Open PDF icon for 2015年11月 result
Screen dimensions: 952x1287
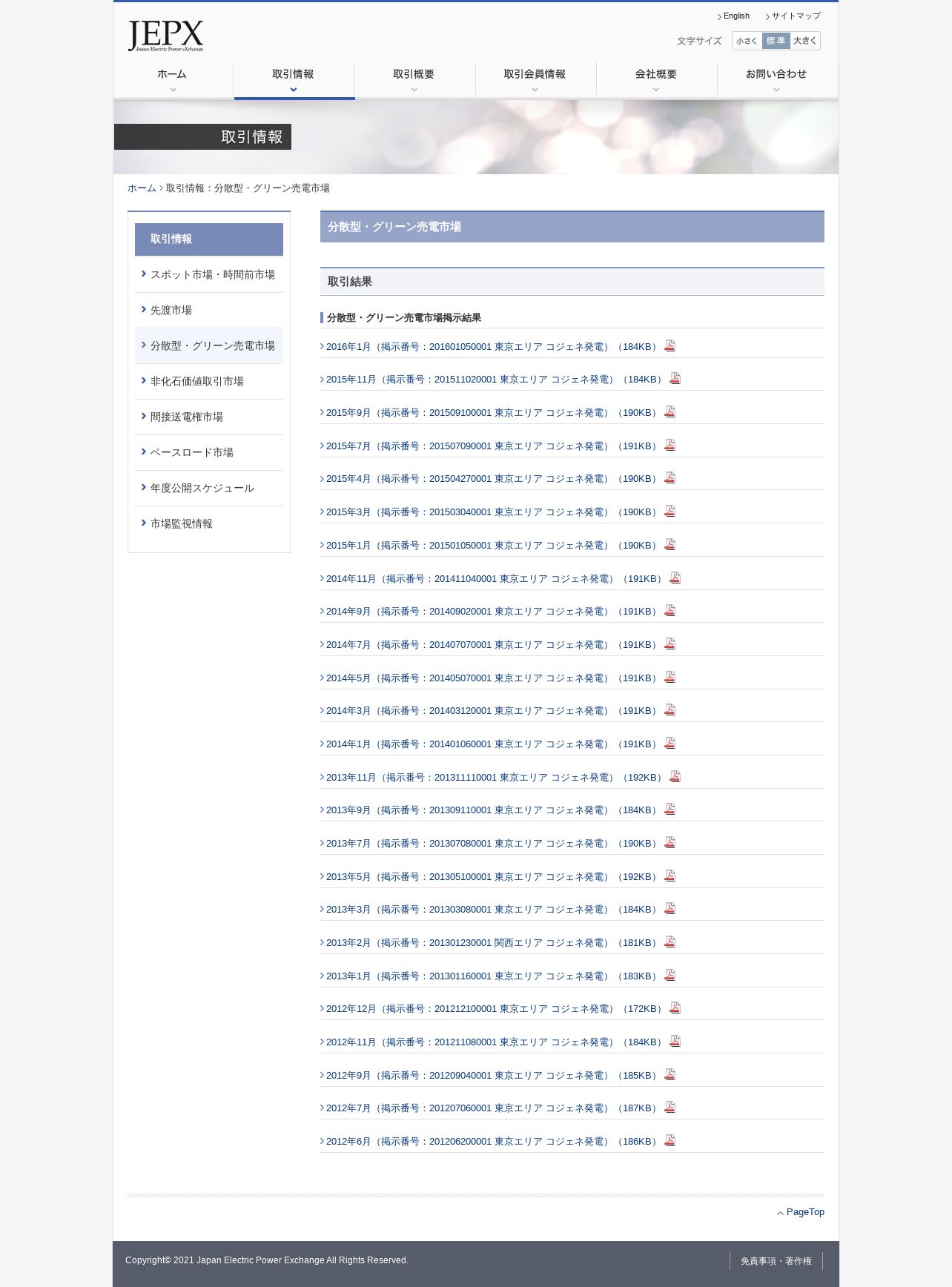click(x=675, y=378)
